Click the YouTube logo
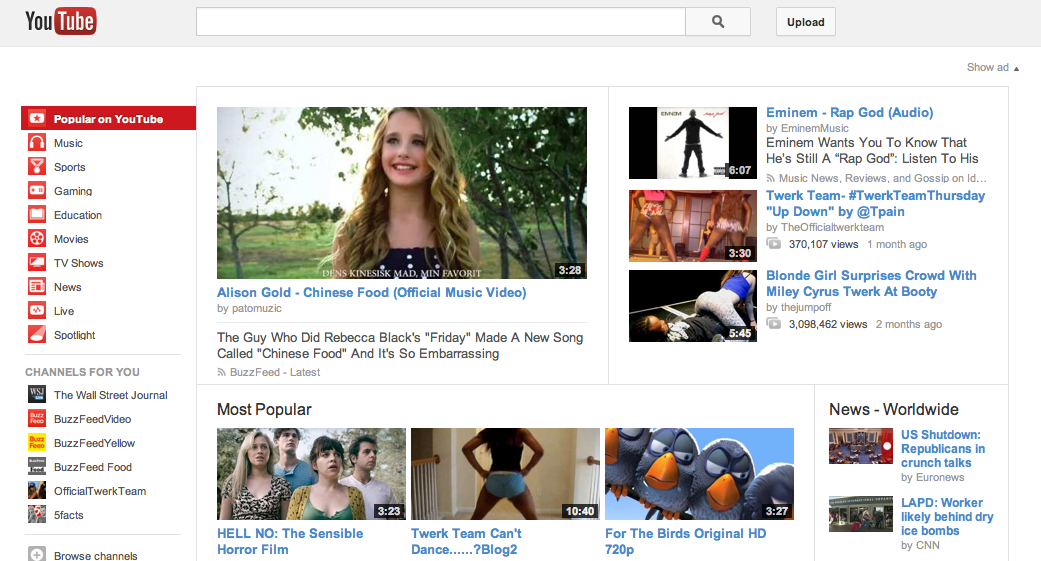 click(60, 20)
